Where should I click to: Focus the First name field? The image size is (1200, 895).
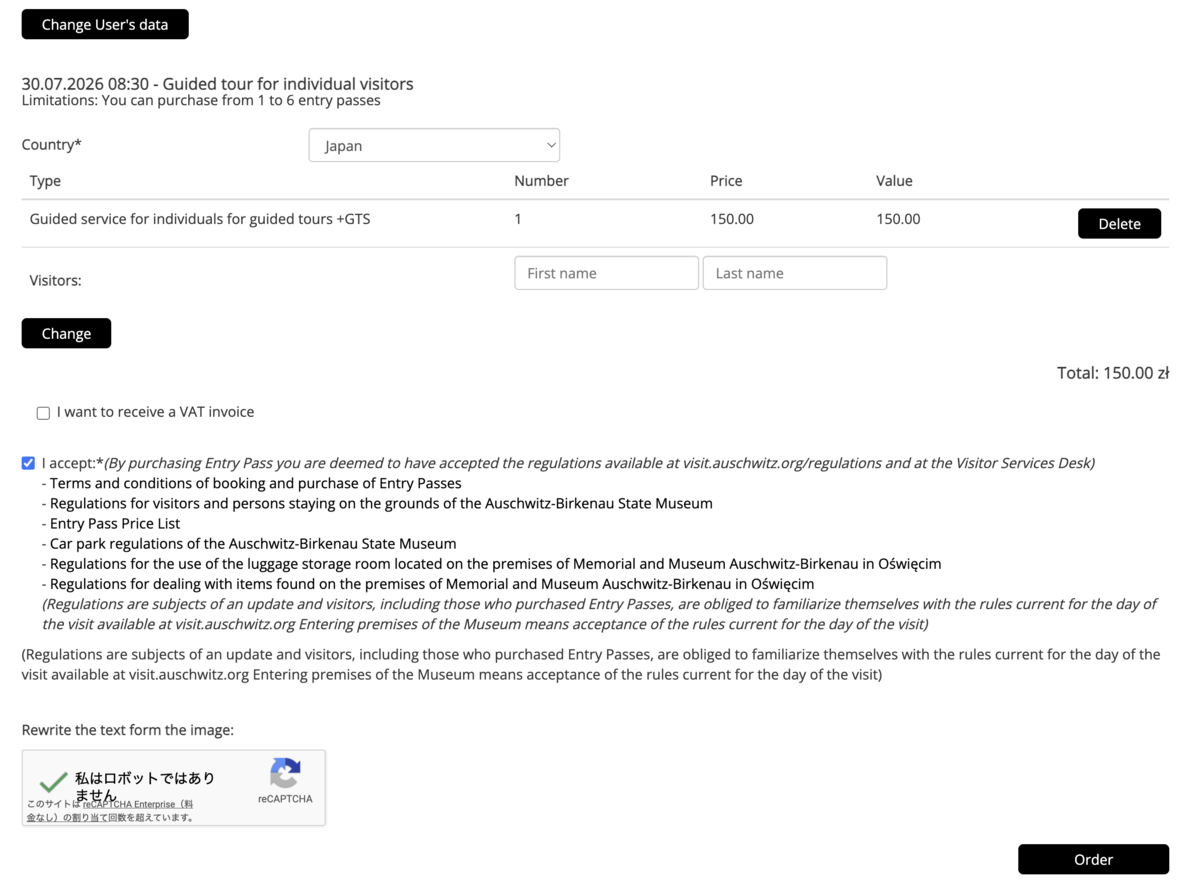pyautogui.click(x=606, y=273)
